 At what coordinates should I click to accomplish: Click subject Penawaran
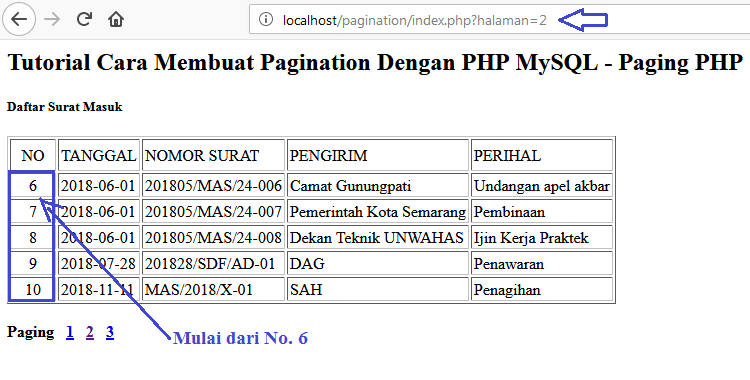(542, 264)
